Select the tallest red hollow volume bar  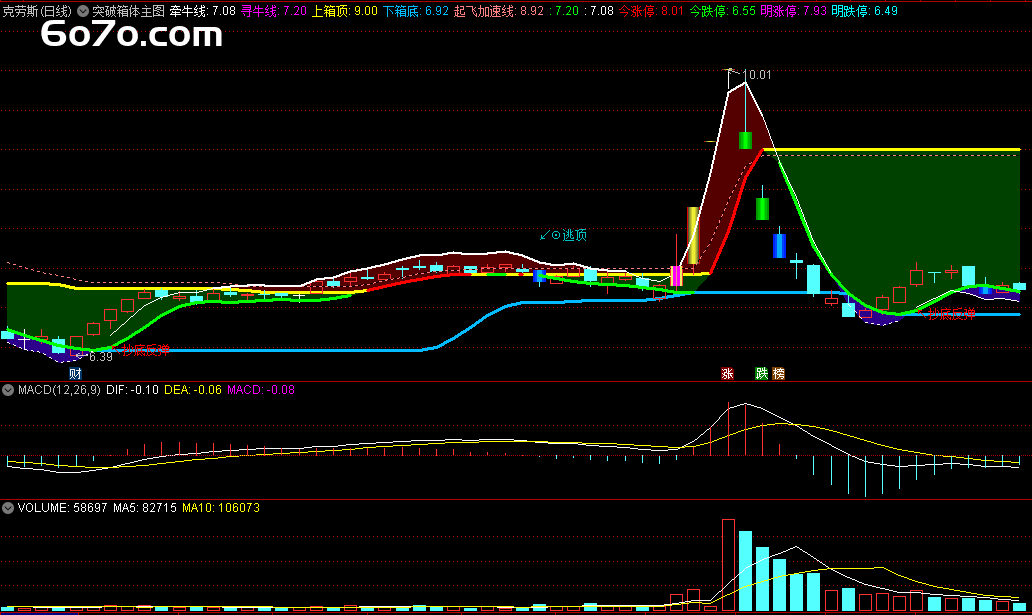click(728, 565)
